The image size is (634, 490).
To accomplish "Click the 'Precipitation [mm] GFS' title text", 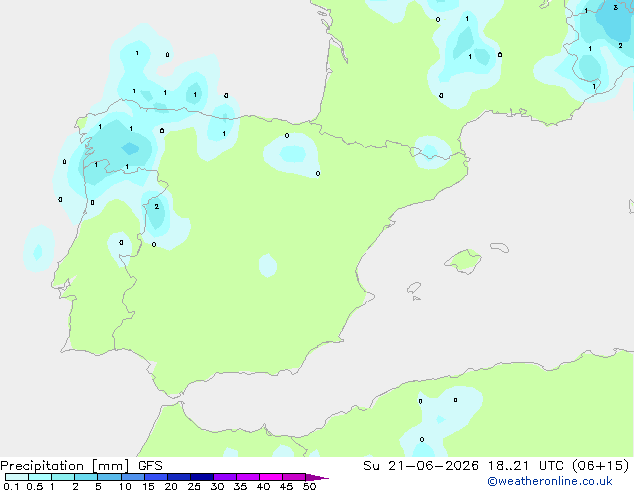I will pos(81,466).
